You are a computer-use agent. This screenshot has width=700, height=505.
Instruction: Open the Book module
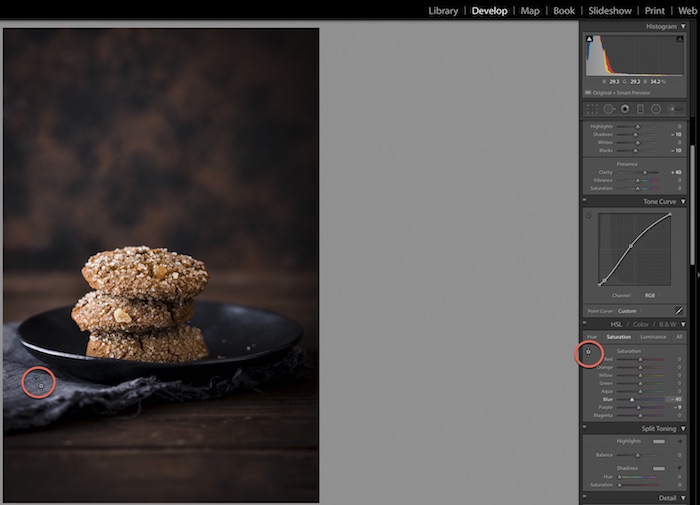564,11
